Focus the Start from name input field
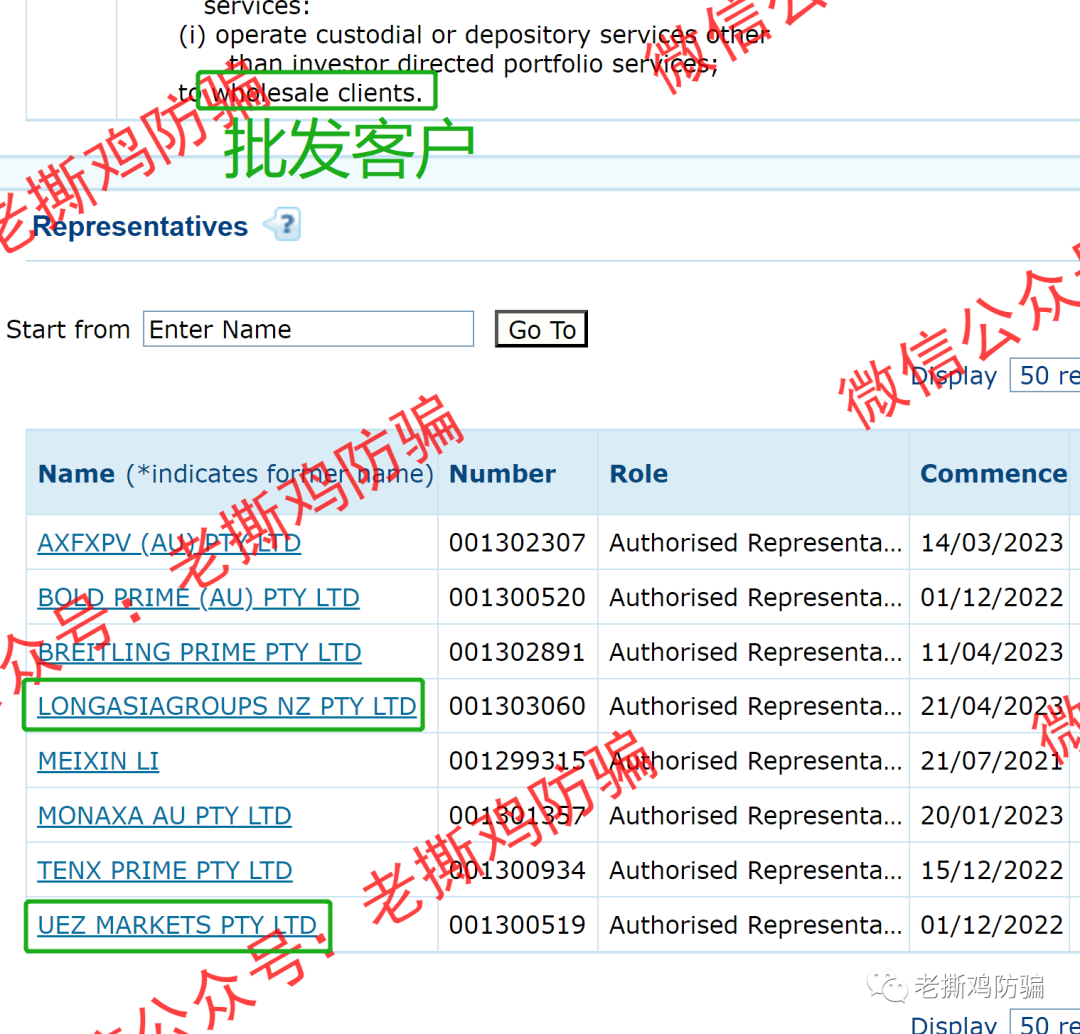 tap(308, 329)
